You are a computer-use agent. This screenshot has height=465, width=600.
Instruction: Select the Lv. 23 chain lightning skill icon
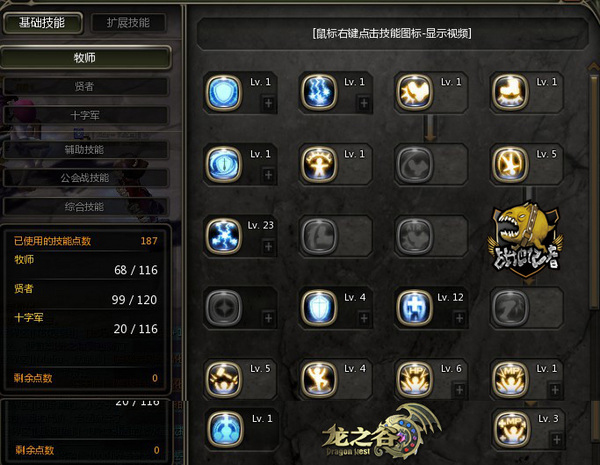[224, 236]
